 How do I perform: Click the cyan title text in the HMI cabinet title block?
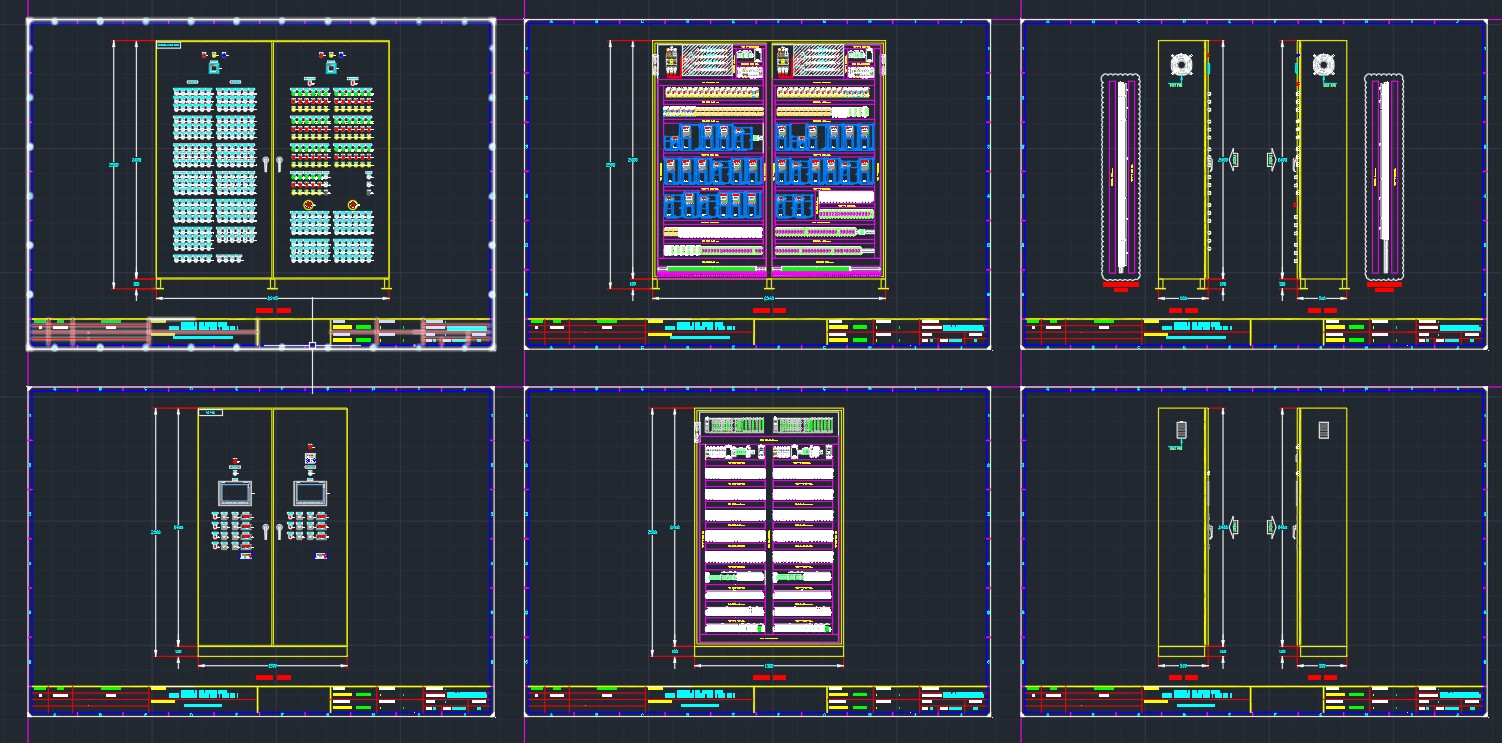click(x=202, y=695)
